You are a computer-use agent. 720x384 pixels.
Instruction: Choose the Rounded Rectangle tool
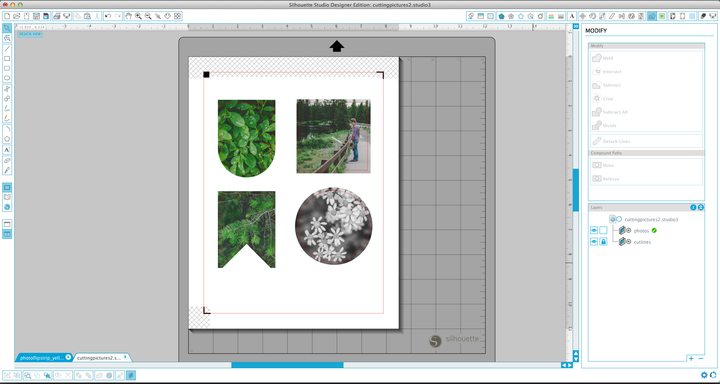click(7, 68)
